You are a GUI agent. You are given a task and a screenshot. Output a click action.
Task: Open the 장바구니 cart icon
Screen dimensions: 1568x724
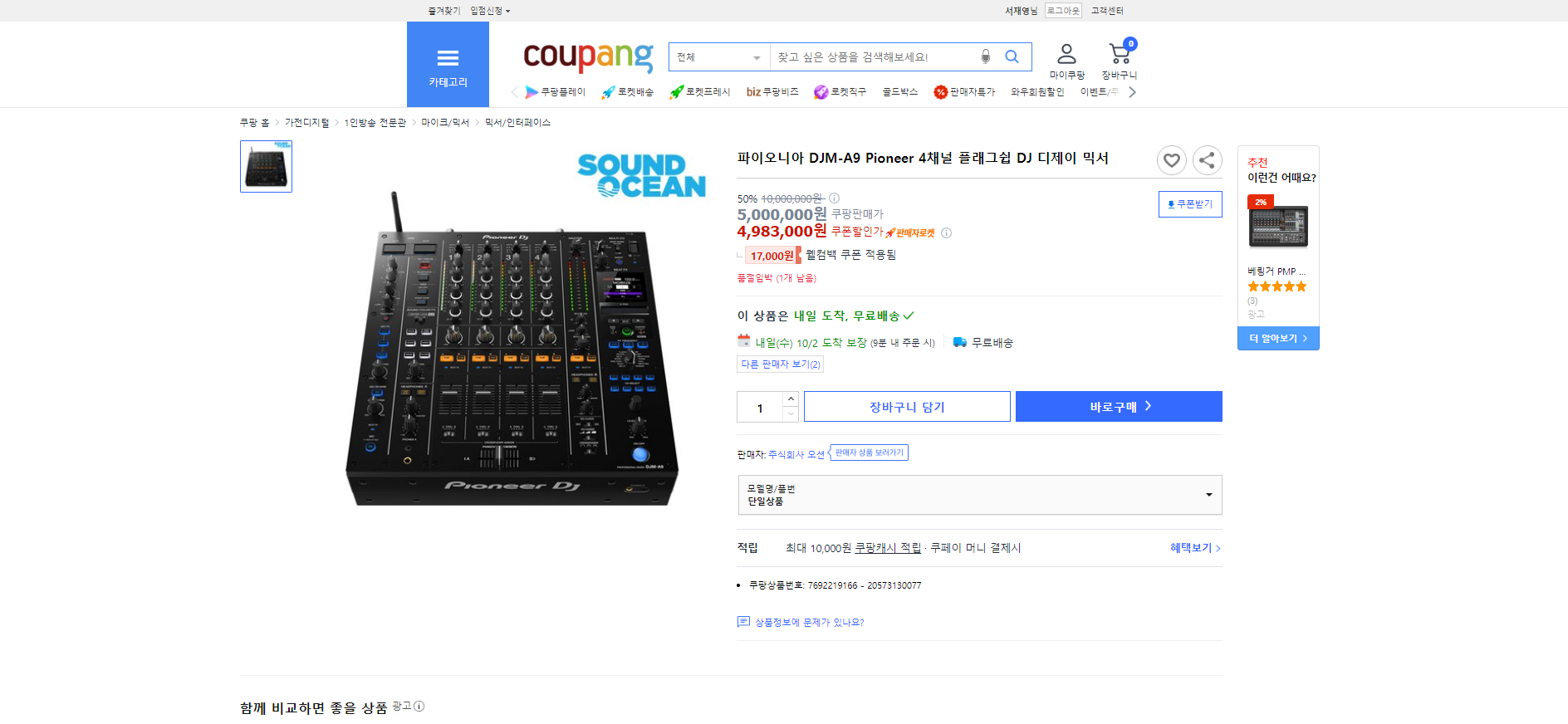[1120, 61]
